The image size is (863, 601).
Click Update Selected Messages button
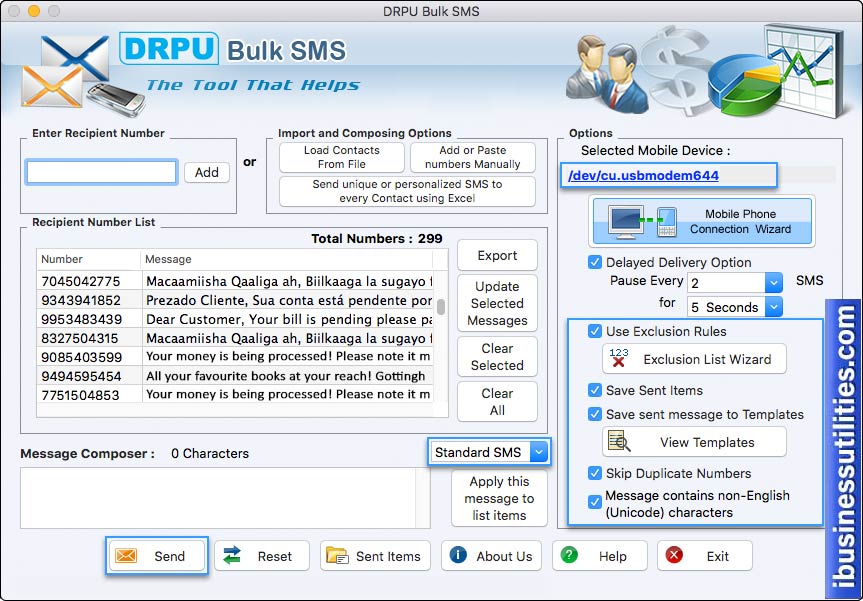click(x=497, y=303)
